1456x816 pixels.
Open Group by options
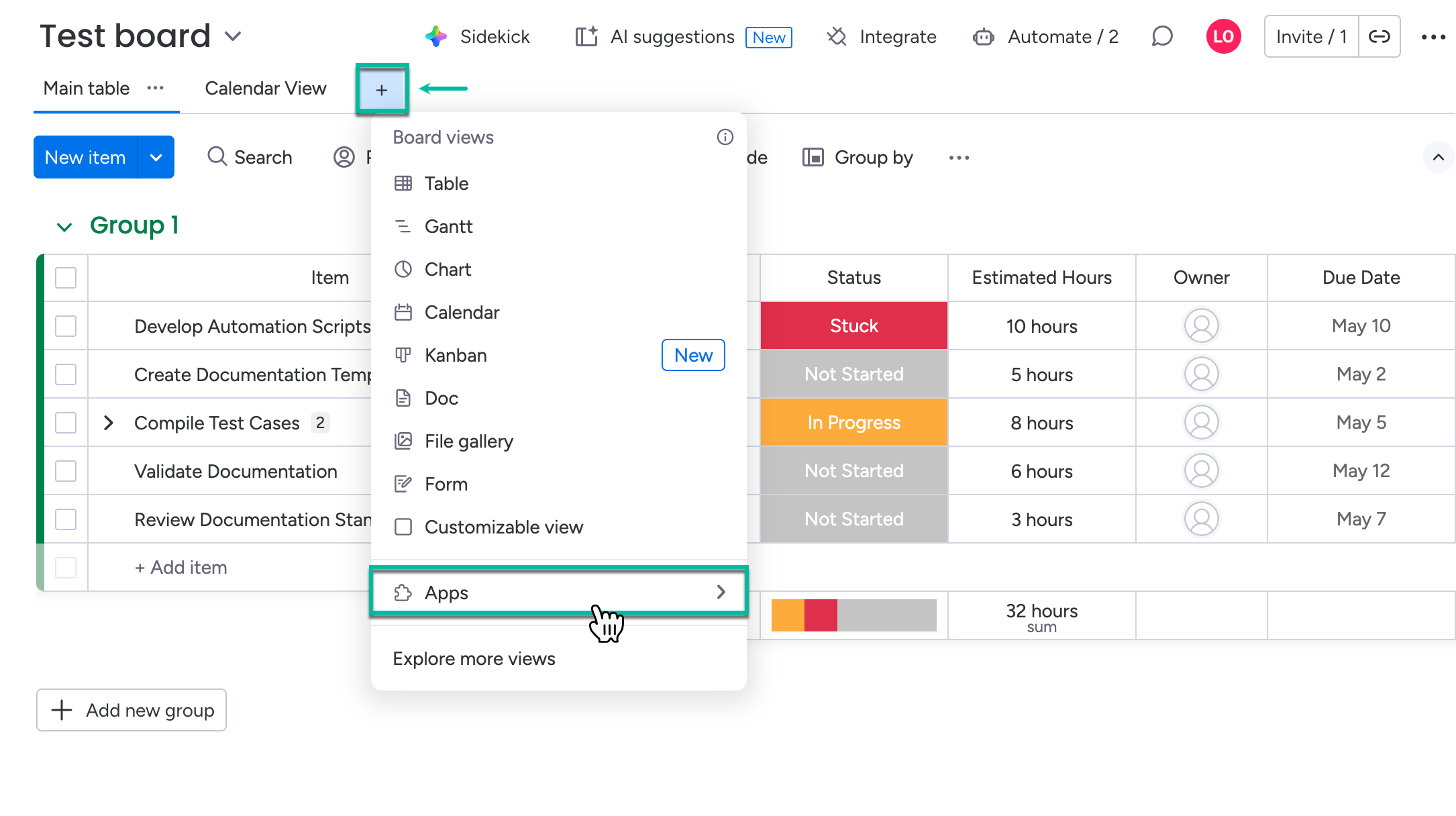[x=857, y=157]
